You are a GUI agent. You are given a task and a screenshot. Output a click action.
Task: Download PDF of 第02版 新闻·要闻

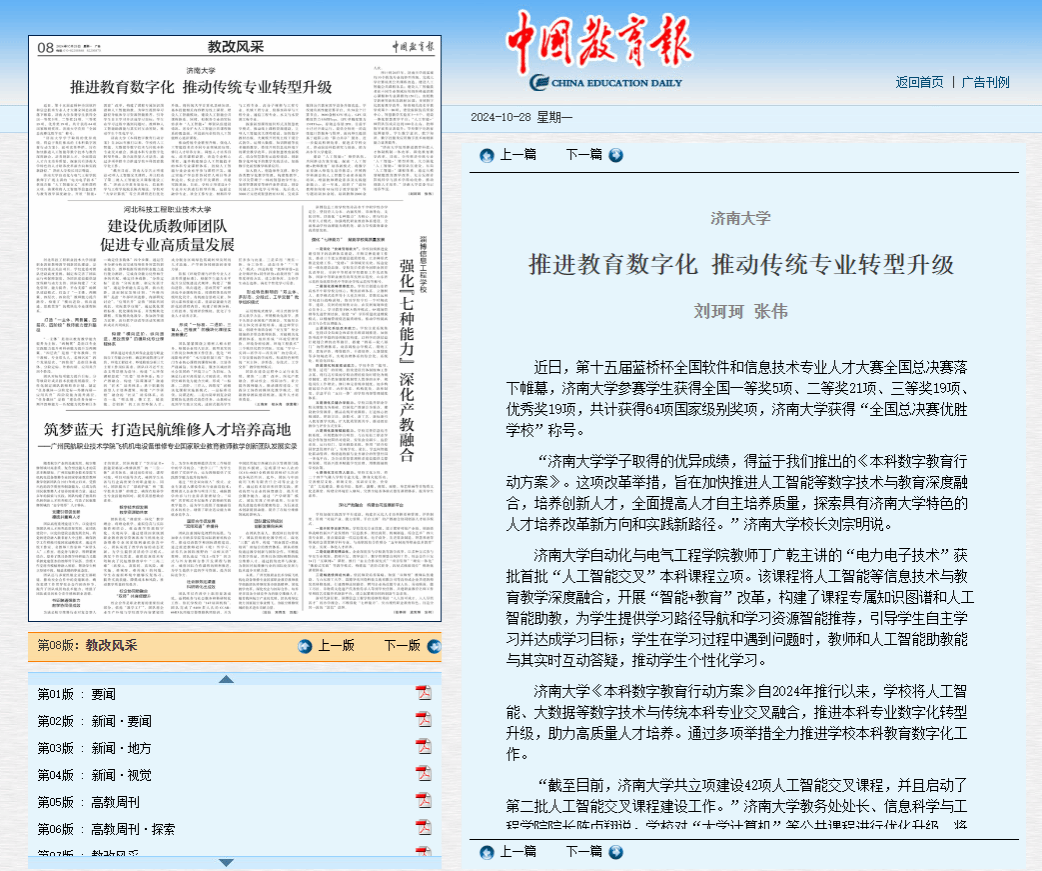[423, 720]
